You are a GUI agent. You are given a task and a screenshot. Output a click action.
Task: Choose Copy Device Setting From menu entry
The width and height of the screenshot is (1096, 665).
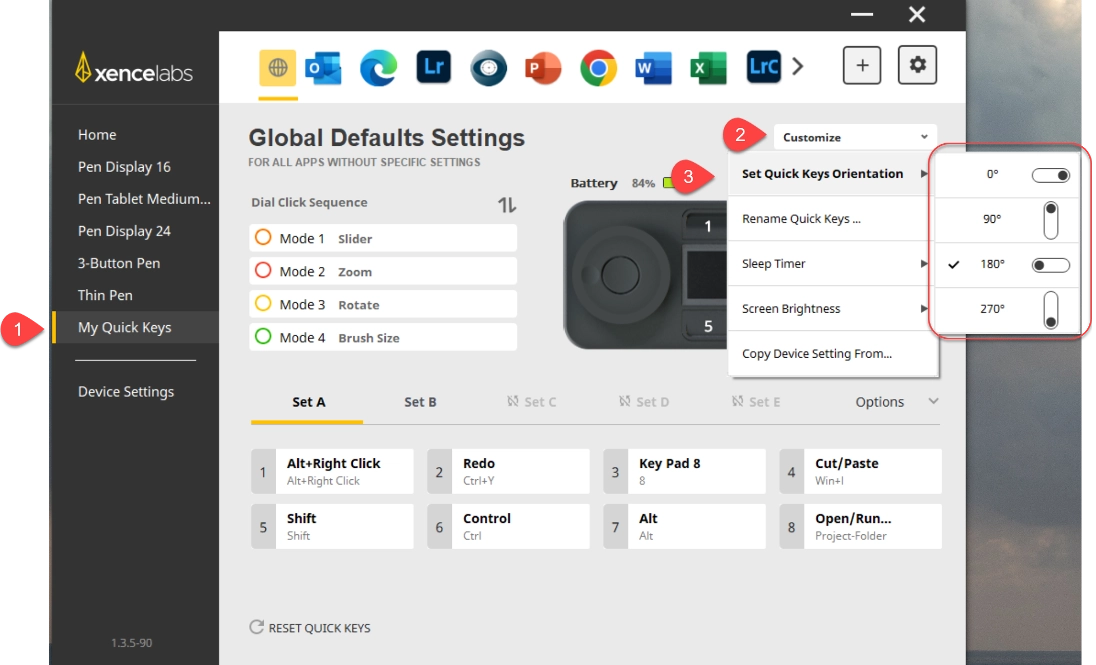click(x=832, y=354)
